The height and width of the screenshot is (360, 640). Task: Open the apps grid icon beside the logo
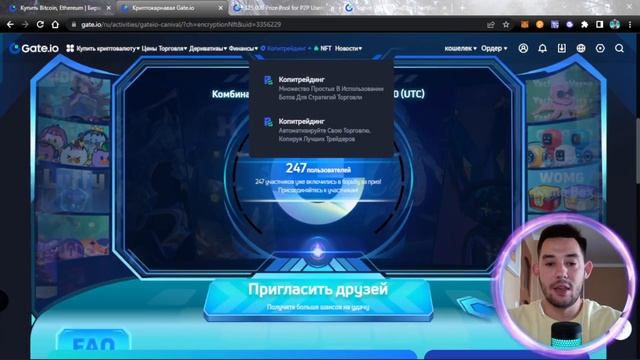[70, 49]
